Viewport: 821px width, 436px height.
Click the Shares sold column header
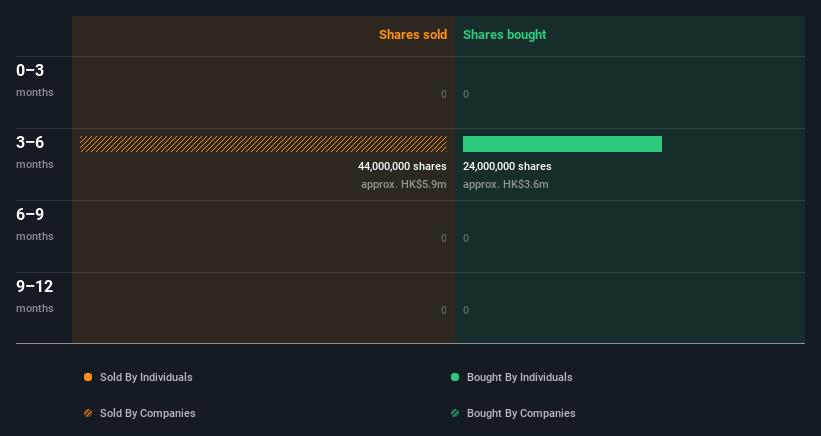pos(413,35)
